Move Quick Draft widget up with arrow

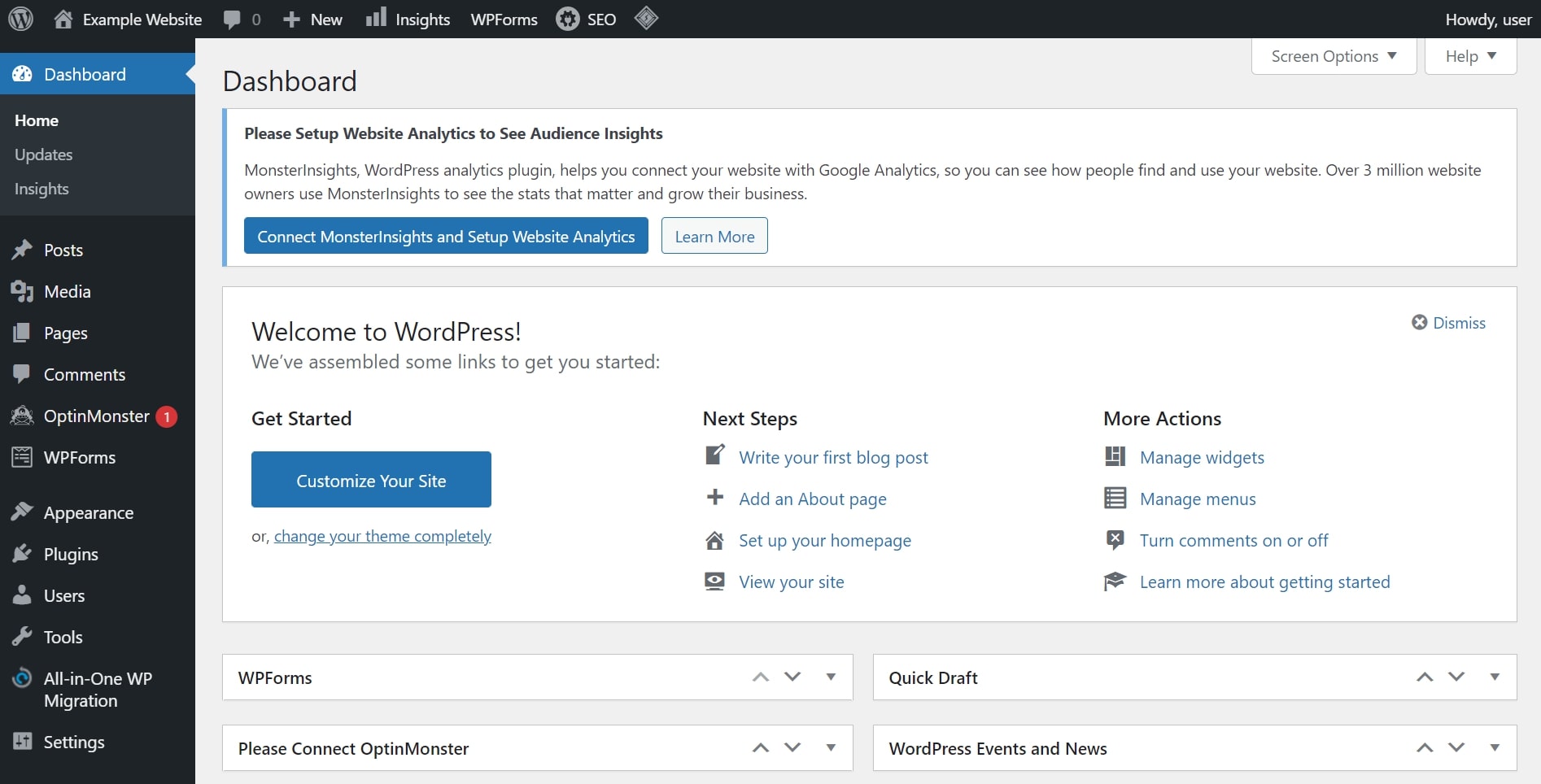1425,677
